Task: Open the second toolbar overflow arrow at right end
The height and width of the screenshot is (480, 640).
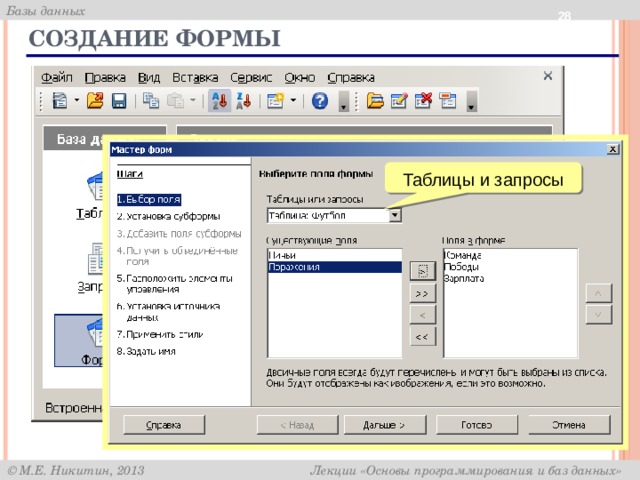Action: click(x=472, y=101)
